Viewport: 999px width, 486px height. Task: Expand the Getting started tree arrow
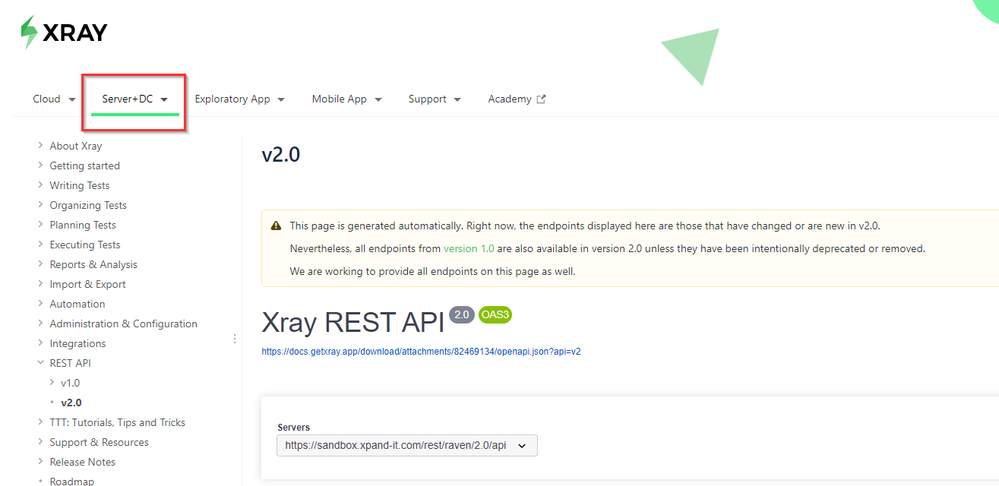point(40,166)
